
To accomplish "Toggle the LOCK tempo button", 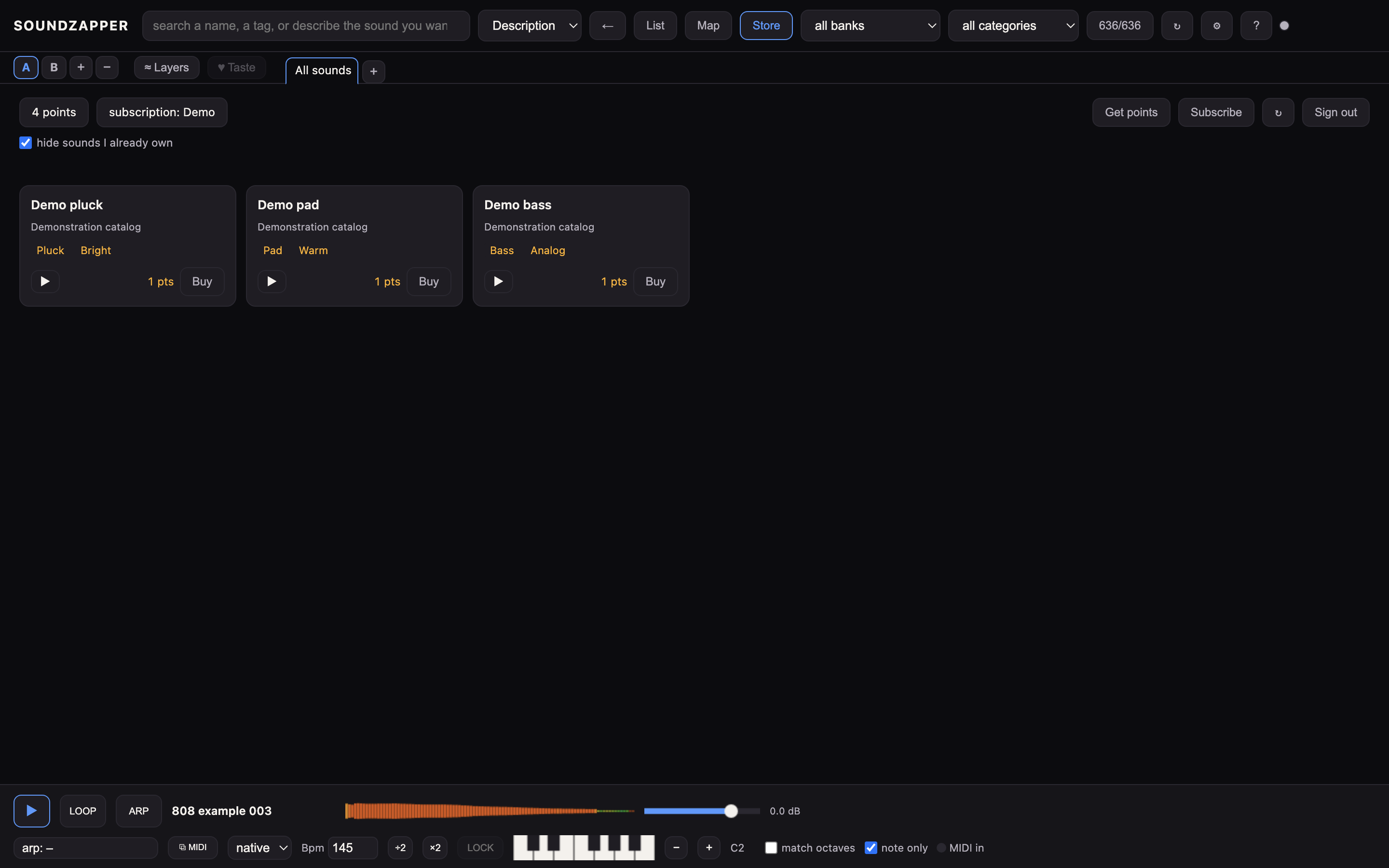I will click(480, 848).
